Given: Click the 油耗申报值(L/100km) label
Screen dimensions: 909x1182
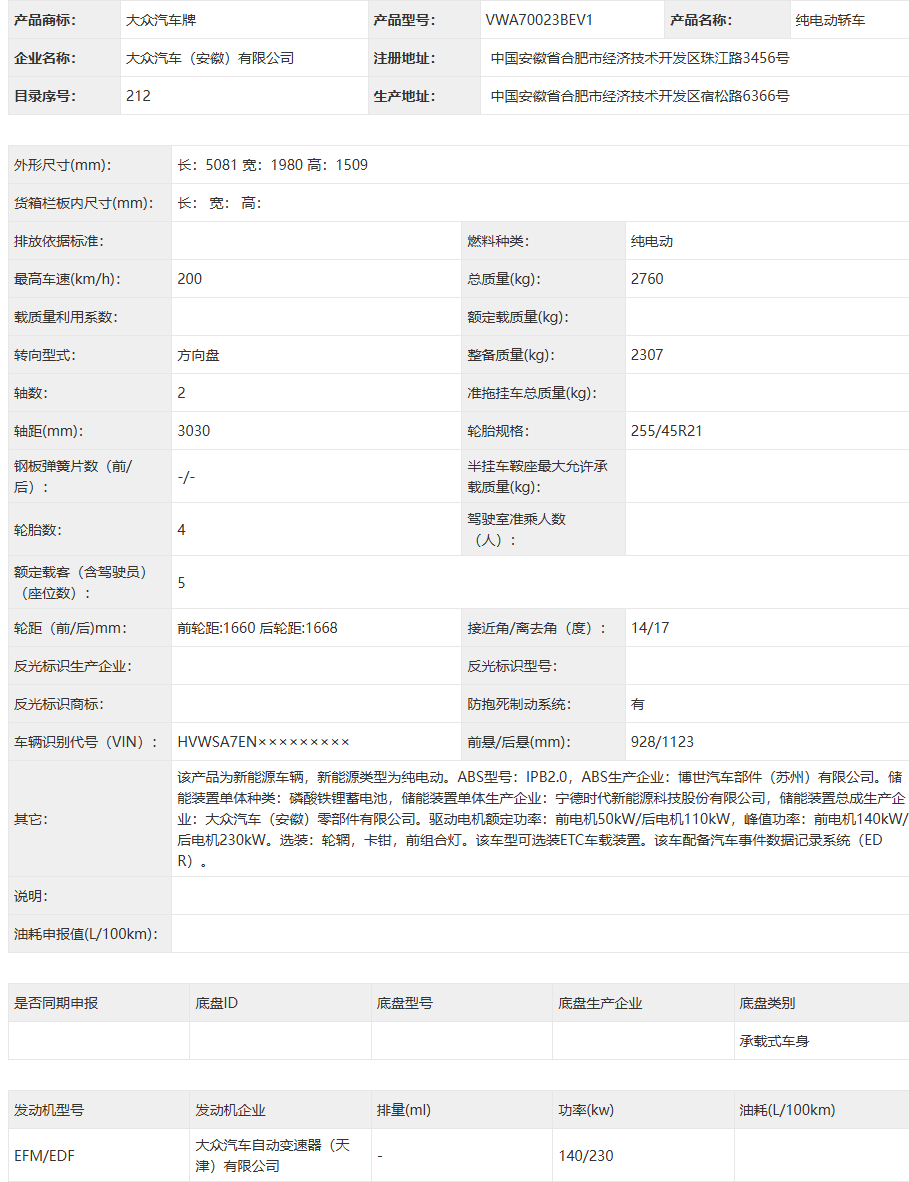Looking at the screenshot, I should [86, 934].
